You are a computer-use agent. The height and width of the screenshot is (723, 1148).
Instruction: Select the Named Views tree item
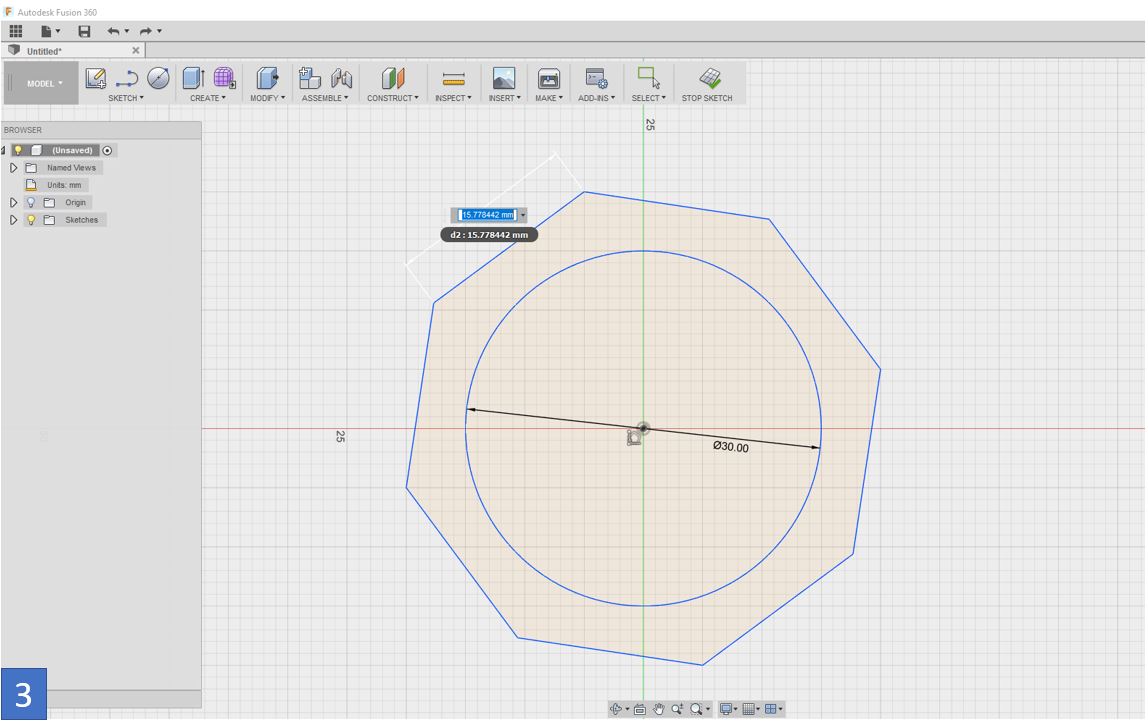(x=71, y=168)
